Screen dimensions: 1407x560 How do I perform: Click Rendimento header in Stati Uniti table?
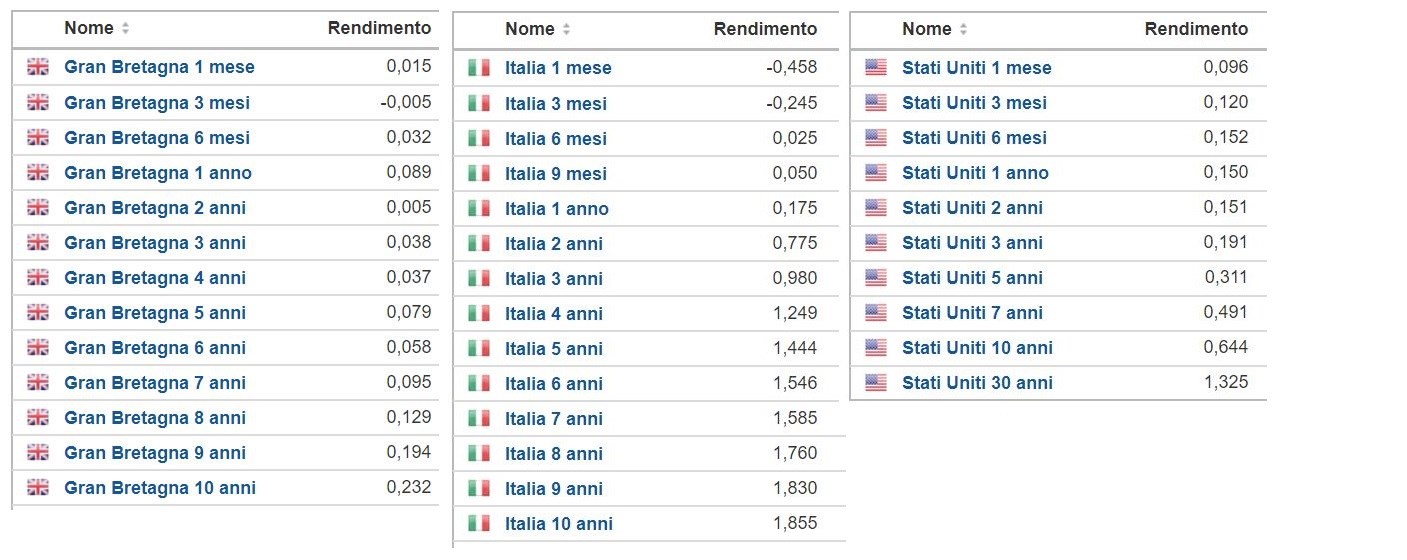point(1196,29)
